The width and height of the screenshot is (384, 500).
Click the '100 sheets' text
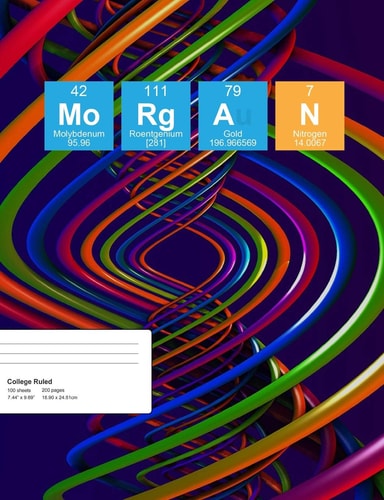(x=19, y=390)
